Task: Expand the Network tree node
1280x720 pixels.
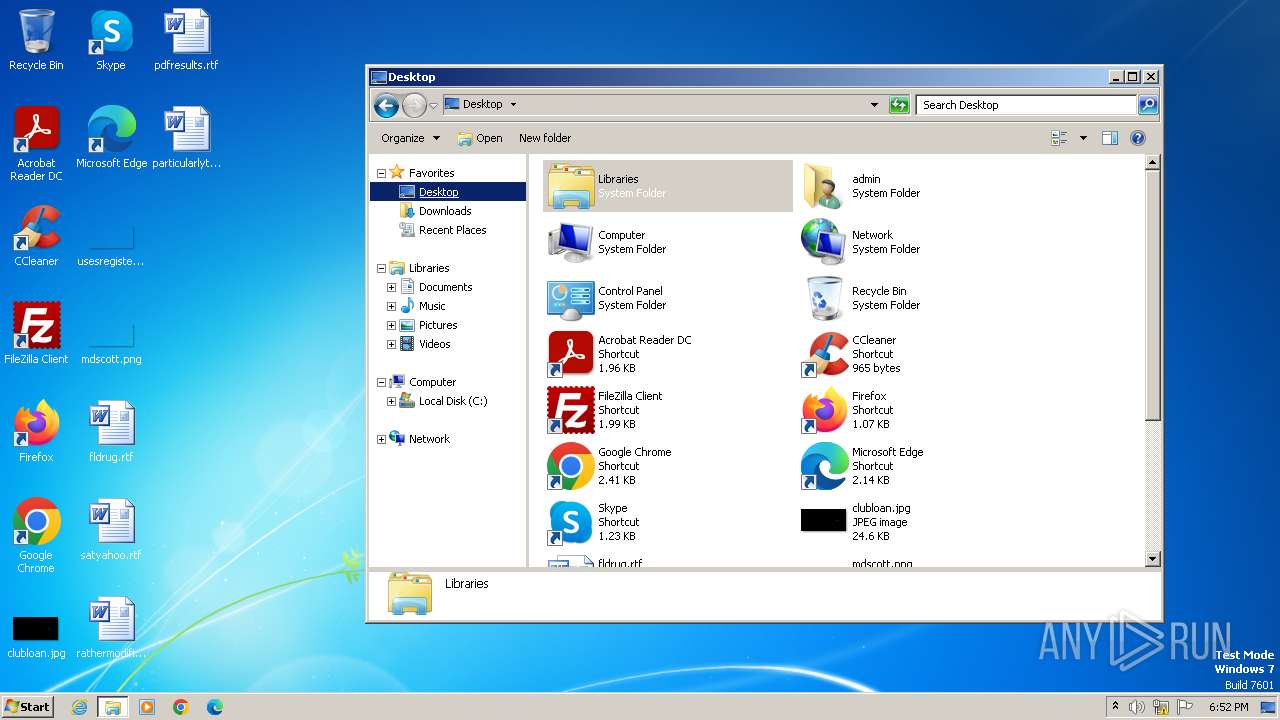Action: [x=381, y=439]
